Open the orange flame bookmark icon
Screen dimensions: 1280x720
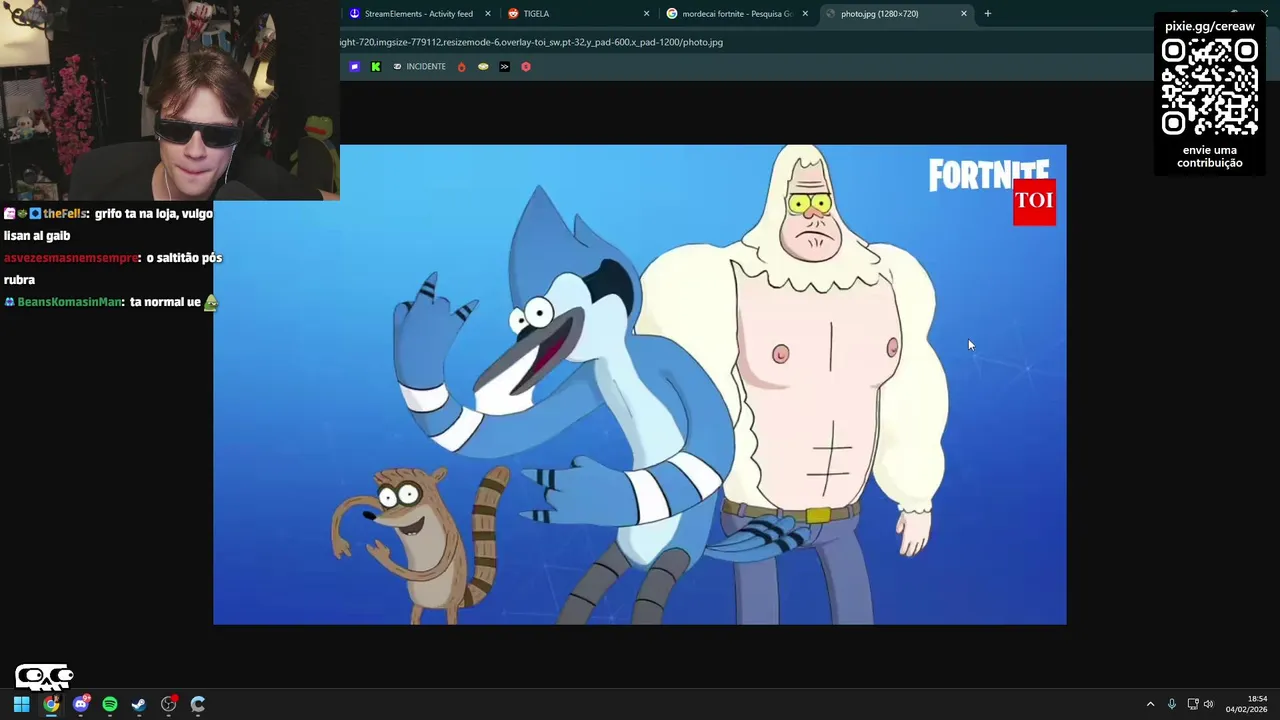(x=461, y=67)
